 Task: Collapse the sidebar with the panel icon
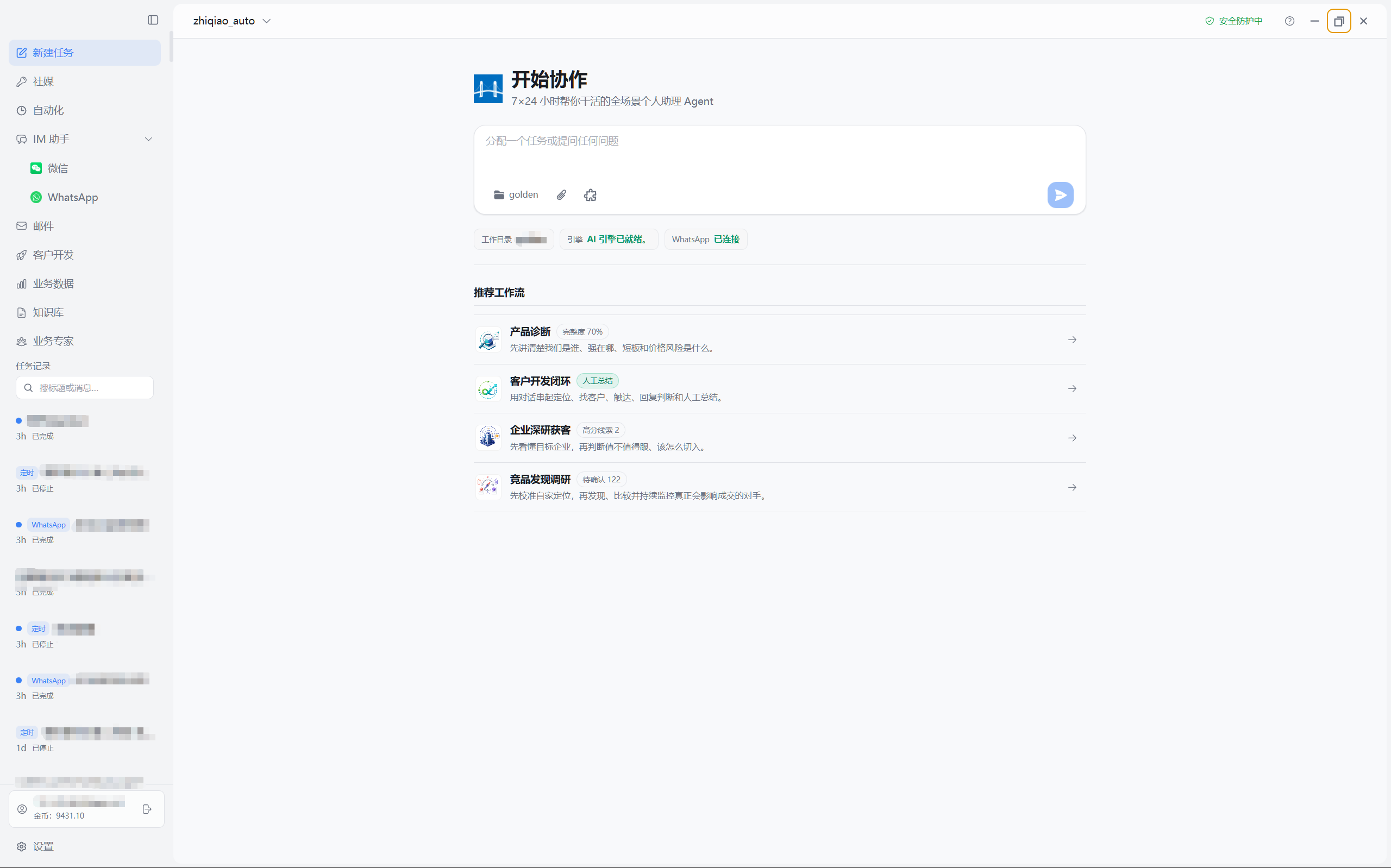tap(153, 20)
